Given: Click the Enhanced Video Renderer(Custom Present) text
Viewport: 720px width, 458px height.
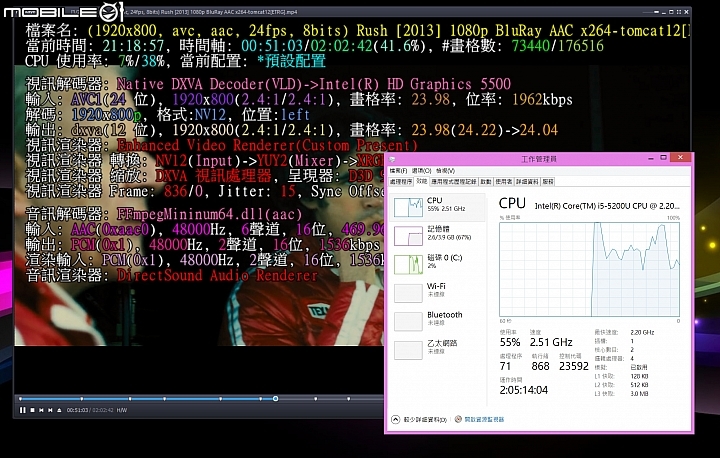Looking at the screenshot, I should tap(267, 146).
